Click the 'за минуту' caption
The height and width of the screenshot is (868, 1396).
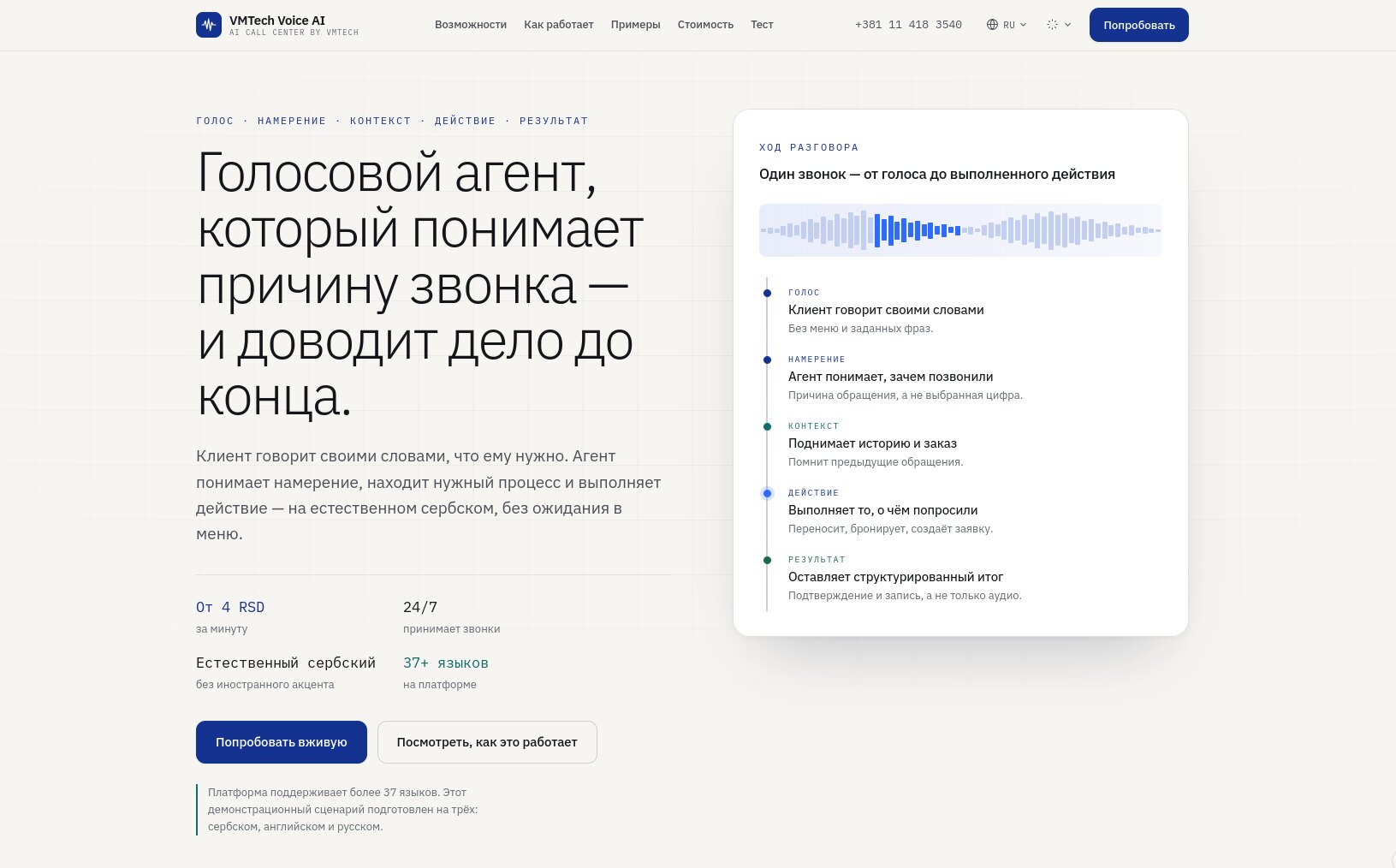click(222, 629)
